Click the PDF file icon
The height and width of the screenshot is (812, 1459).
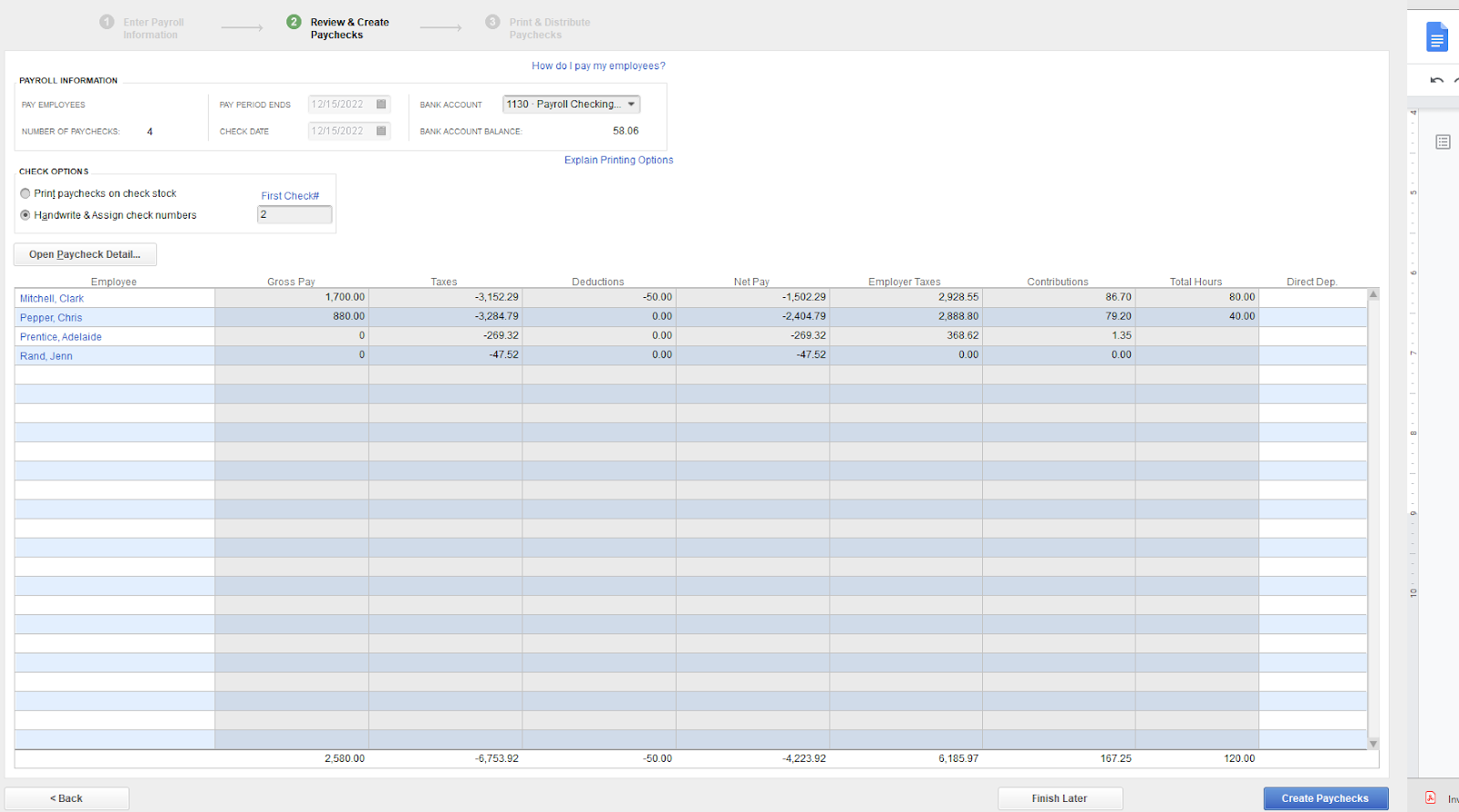tap(1431, 797)
